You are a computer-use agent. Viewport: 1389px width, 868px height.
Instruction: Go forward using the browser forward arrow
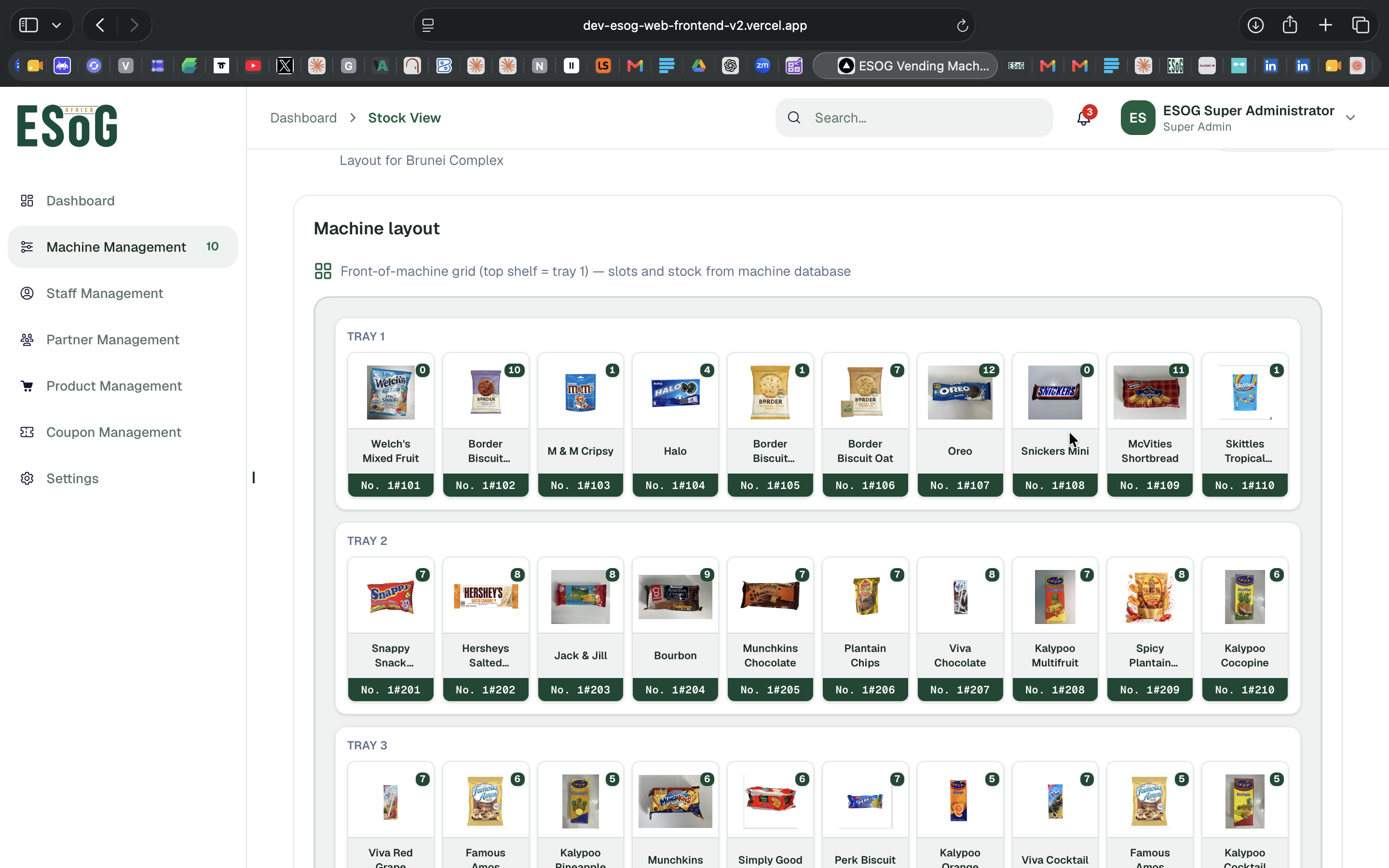click(x=134, y=25)
